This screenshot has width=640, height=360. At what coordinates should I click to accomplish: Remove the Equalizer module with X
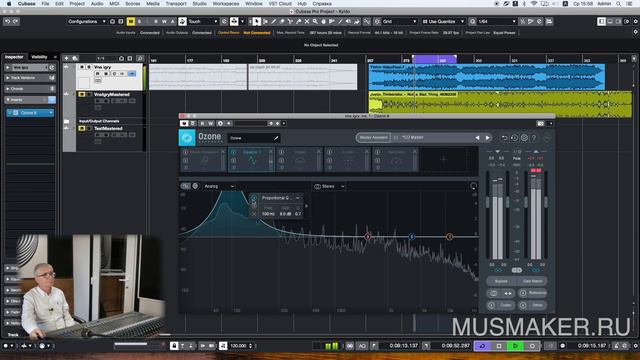pyautogui.click(x=271, y=151)
